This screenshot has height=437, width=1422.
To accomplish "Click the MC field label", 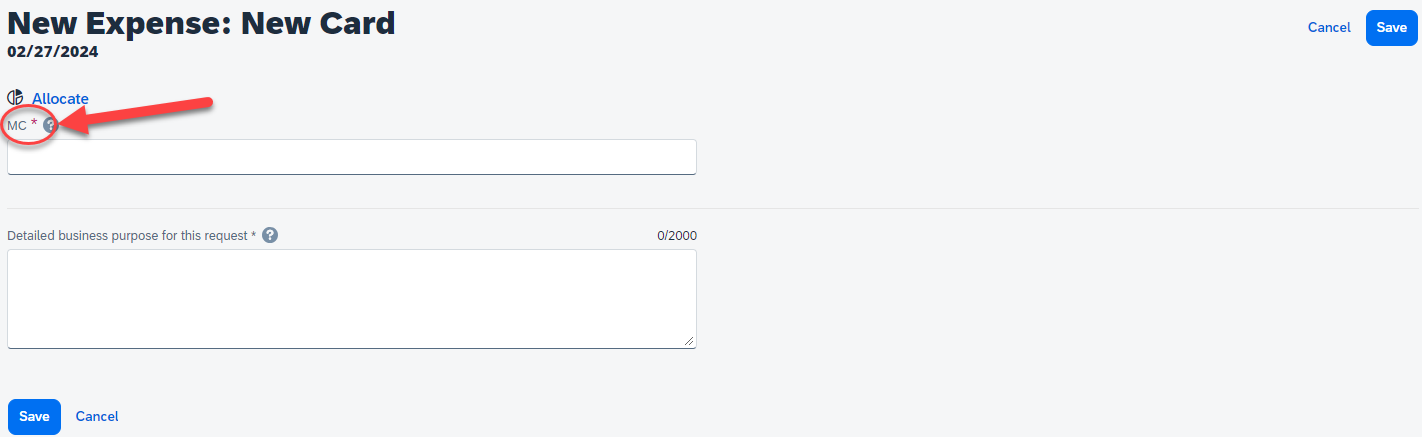I will tap(17, 125).
